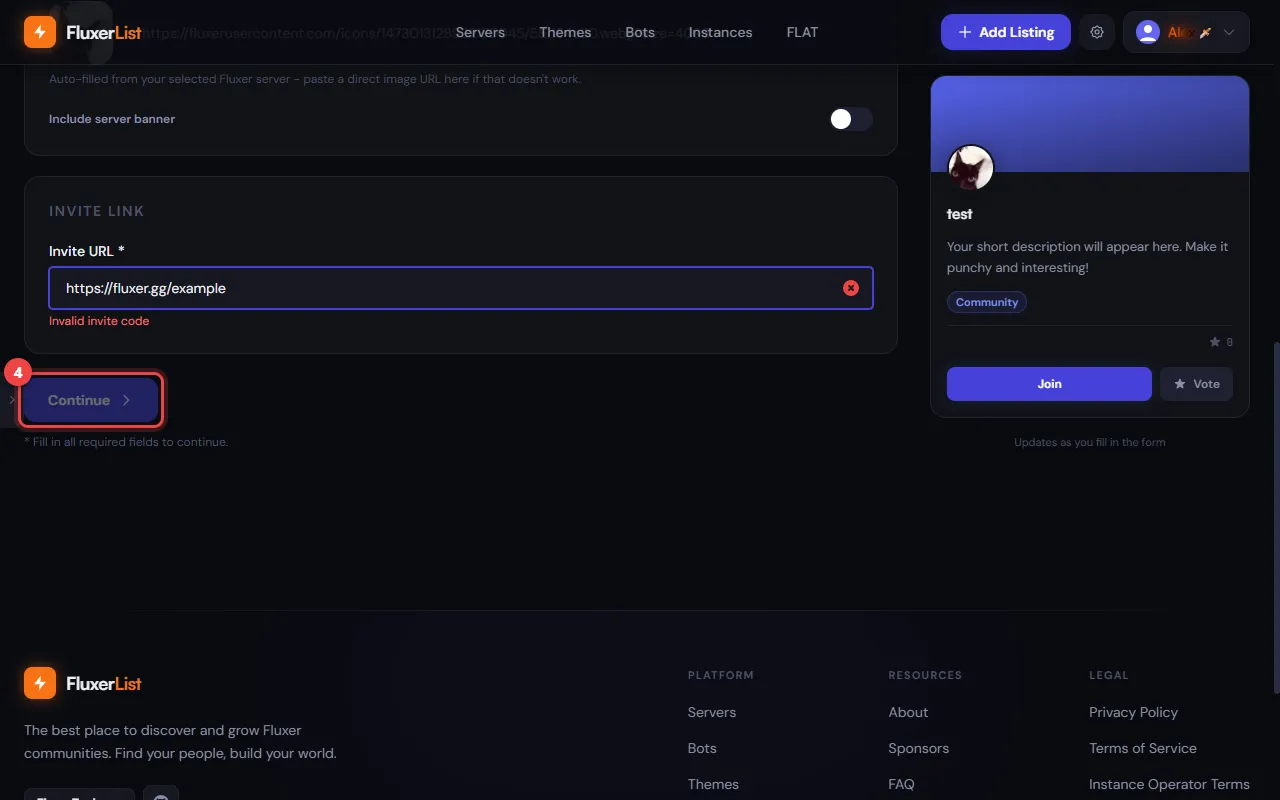Click the star rating icon in preview card
Image resolution: width=1280 pixels, height=800 pixels.
coord(1215,342)
